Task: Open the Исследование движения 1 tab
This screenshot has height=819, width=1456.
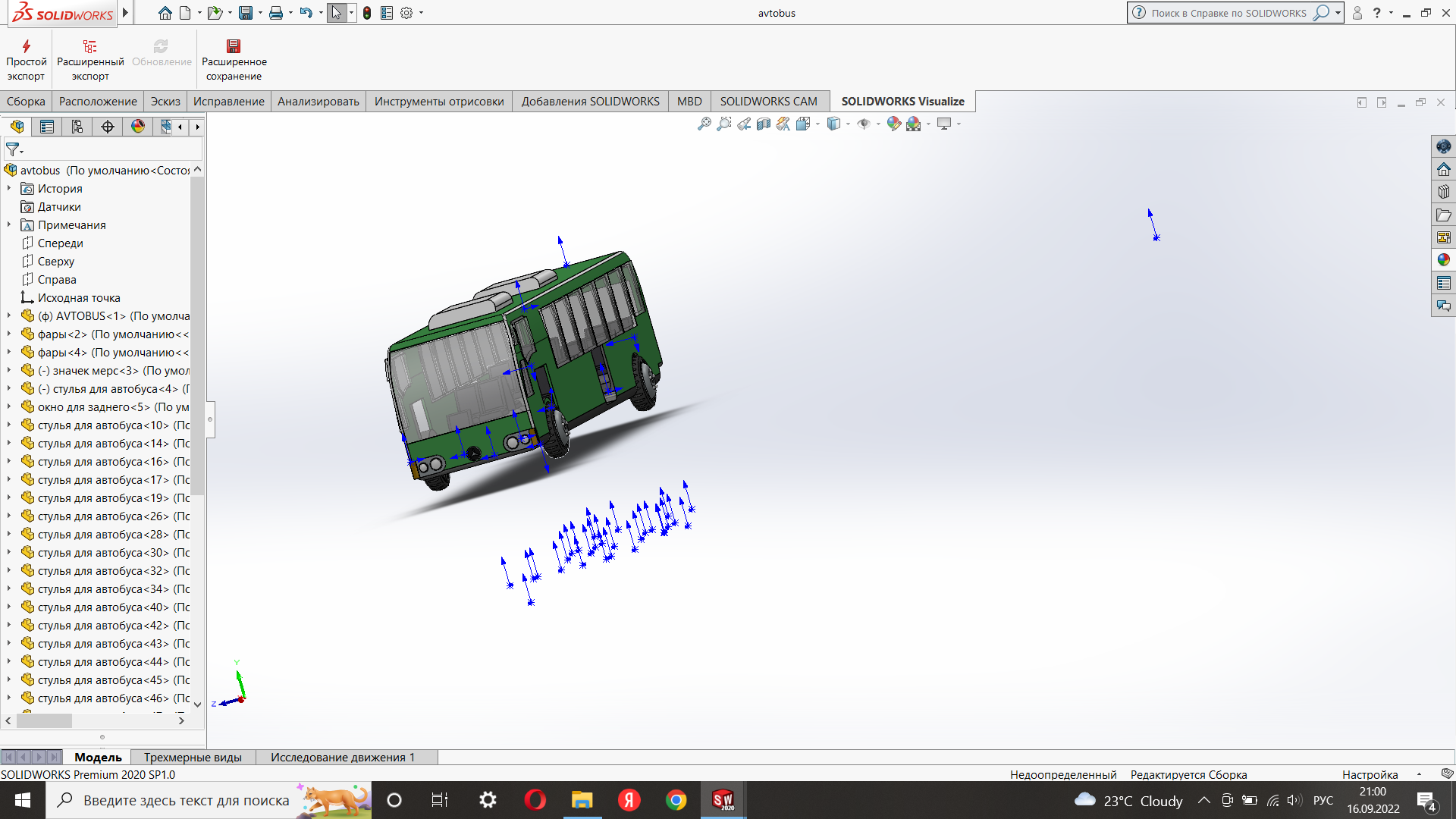Action: coord(343,757)
